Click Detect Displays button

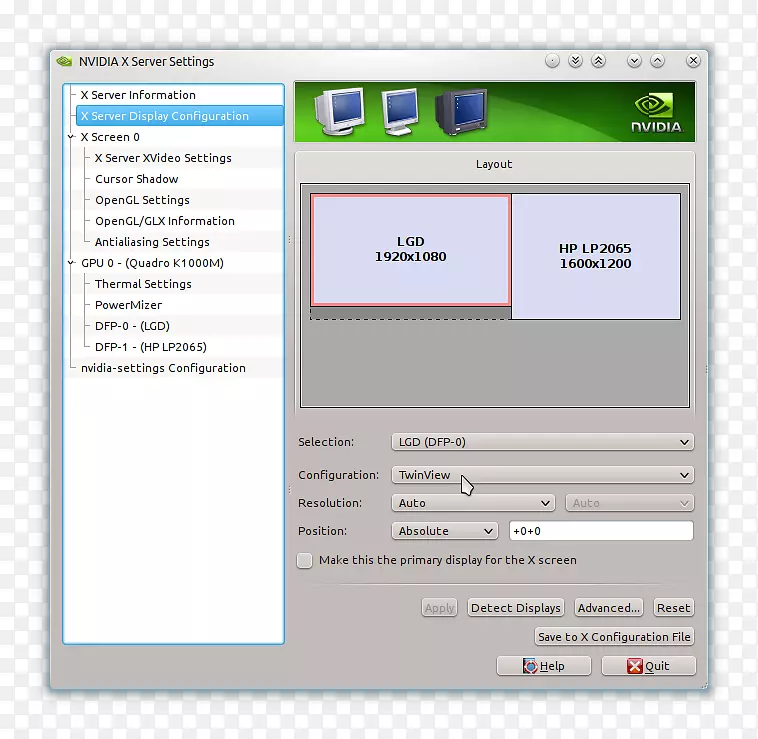click(x=516, y=608)
